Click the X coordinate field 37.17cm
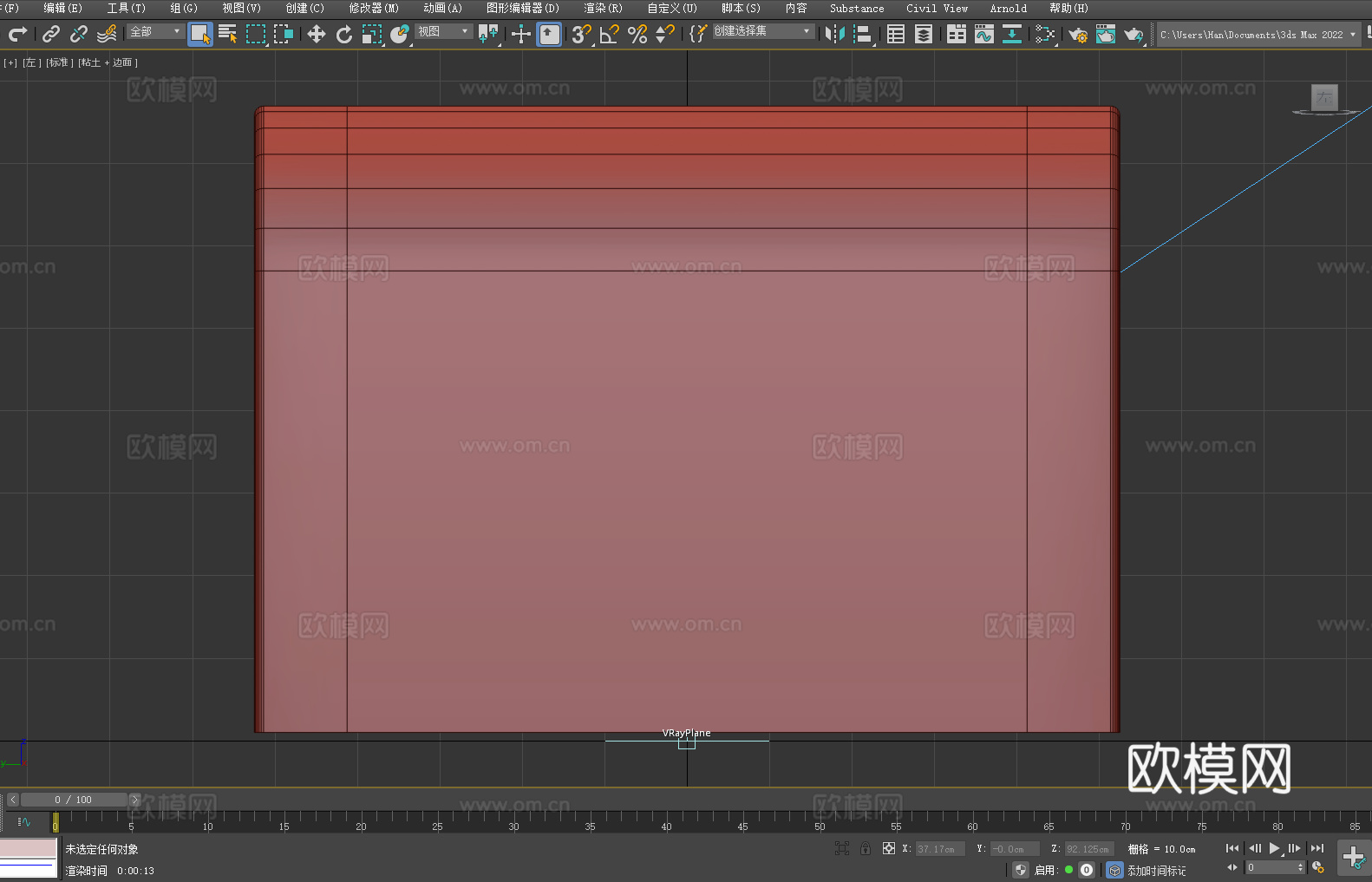The height and width of the screenshot is (882, 1372). [x=940, y=849]
